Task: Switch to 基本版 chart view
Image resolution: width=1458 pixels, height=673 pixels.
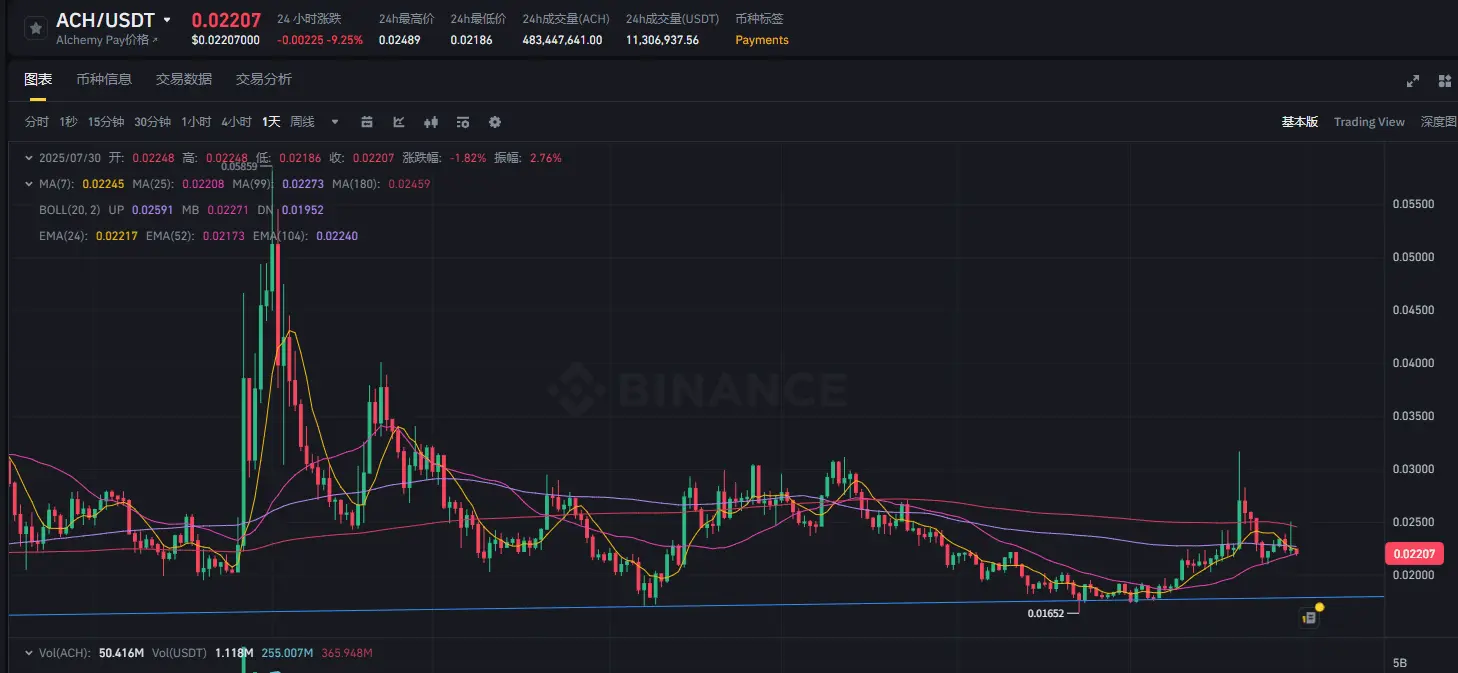Action: 1300,122
